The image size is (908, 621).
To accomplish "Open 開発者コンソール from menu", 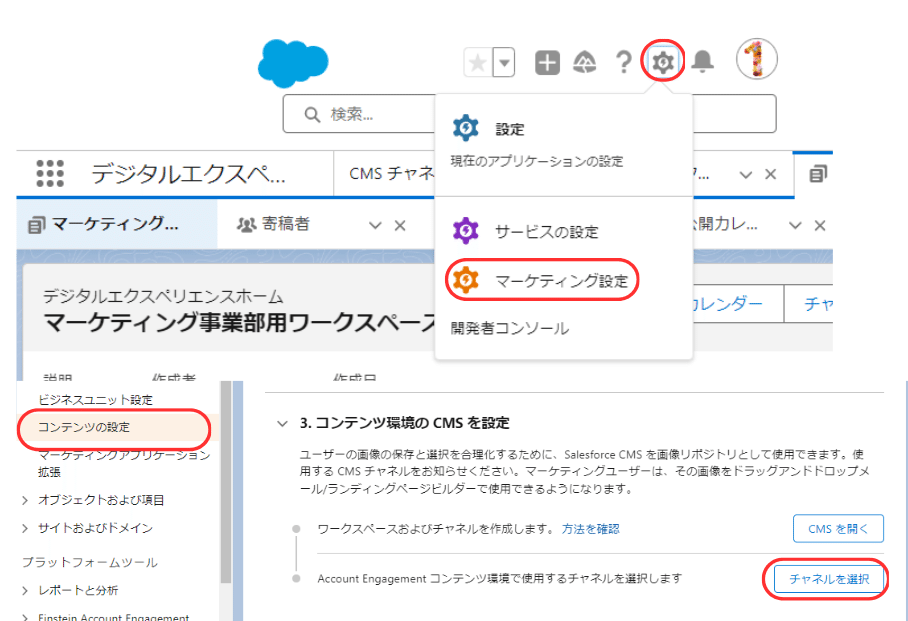I will (x=510, y=328).
